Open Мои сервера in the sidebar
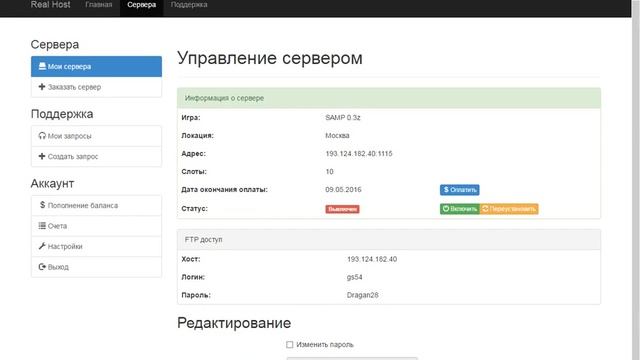640x360 pixels. coord(96,67)
